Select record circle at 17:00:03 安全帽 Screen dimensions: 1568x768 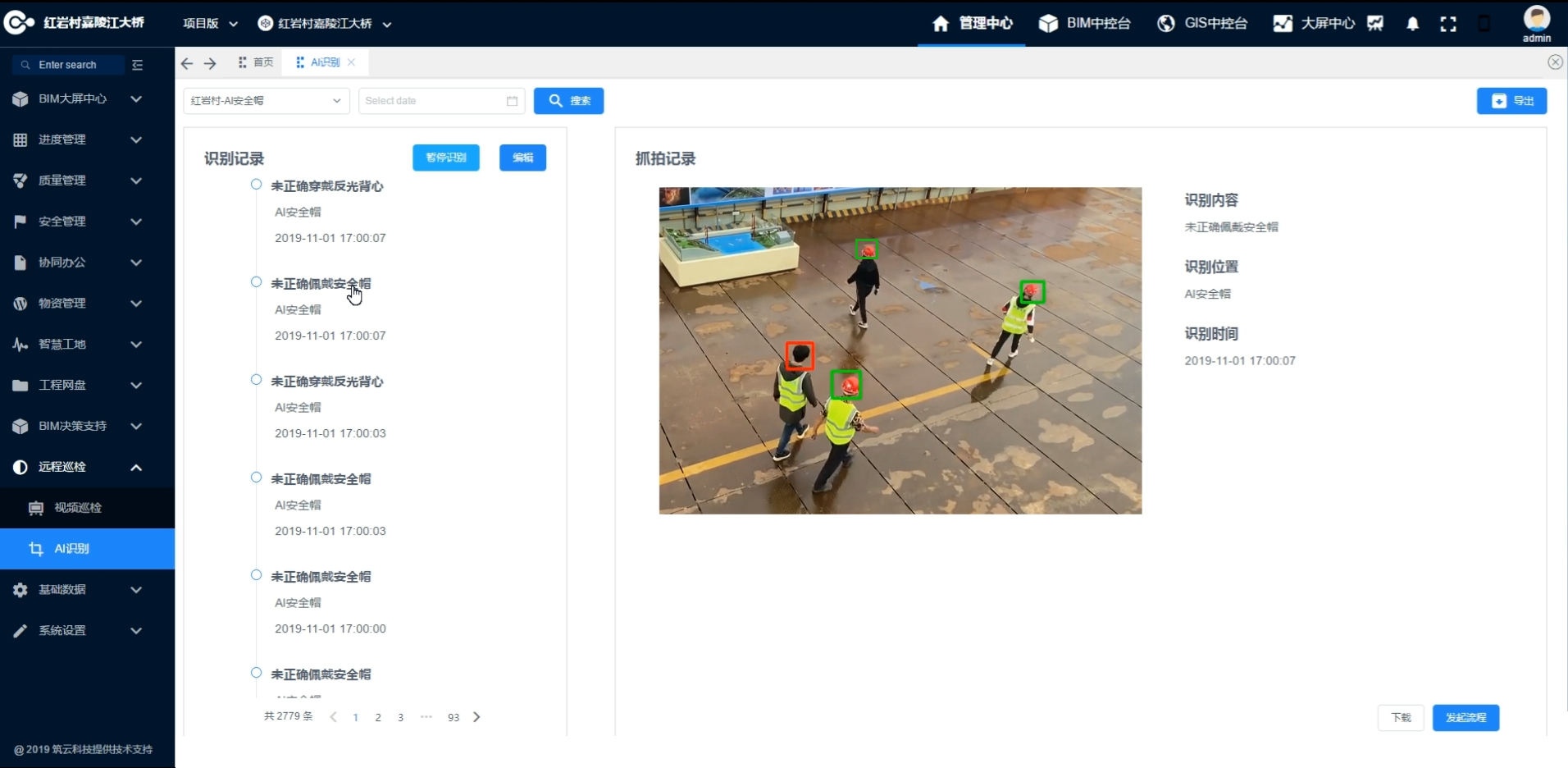(256, 478)
